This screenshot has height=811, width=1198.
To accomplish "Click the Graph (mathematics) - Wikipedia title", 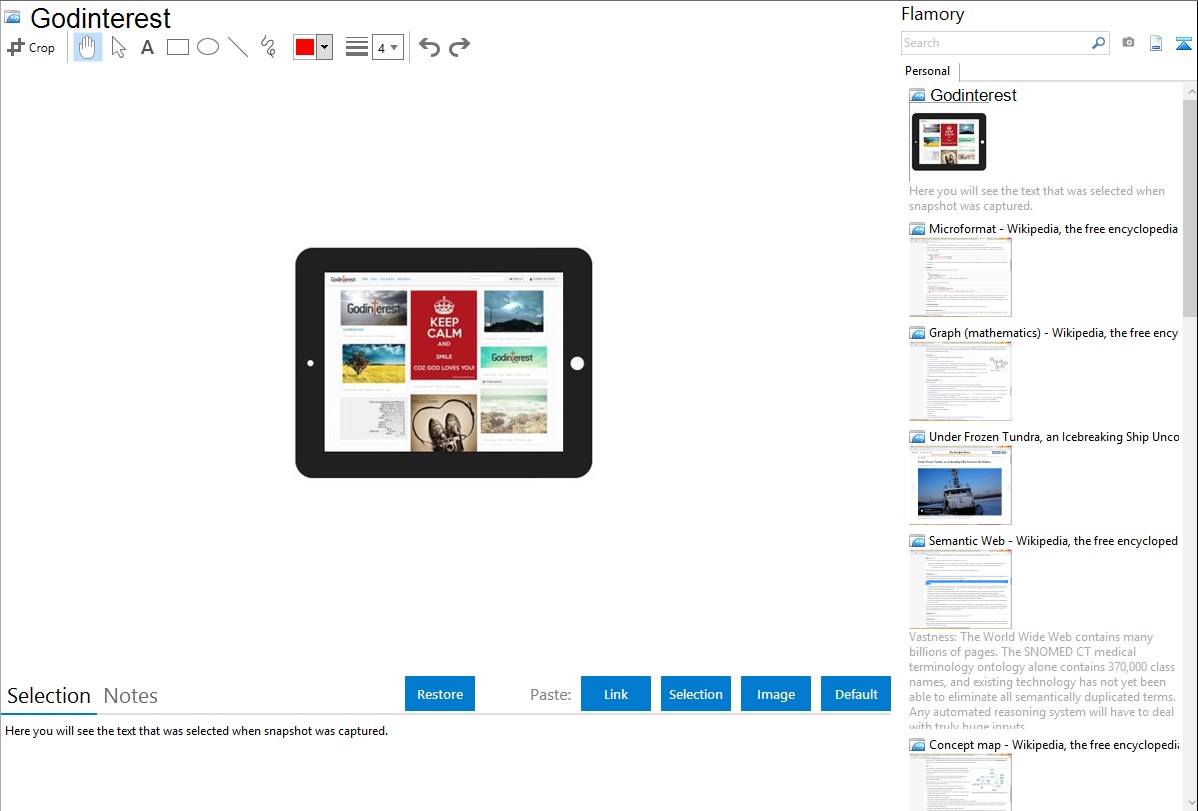I will [1053, 333].
